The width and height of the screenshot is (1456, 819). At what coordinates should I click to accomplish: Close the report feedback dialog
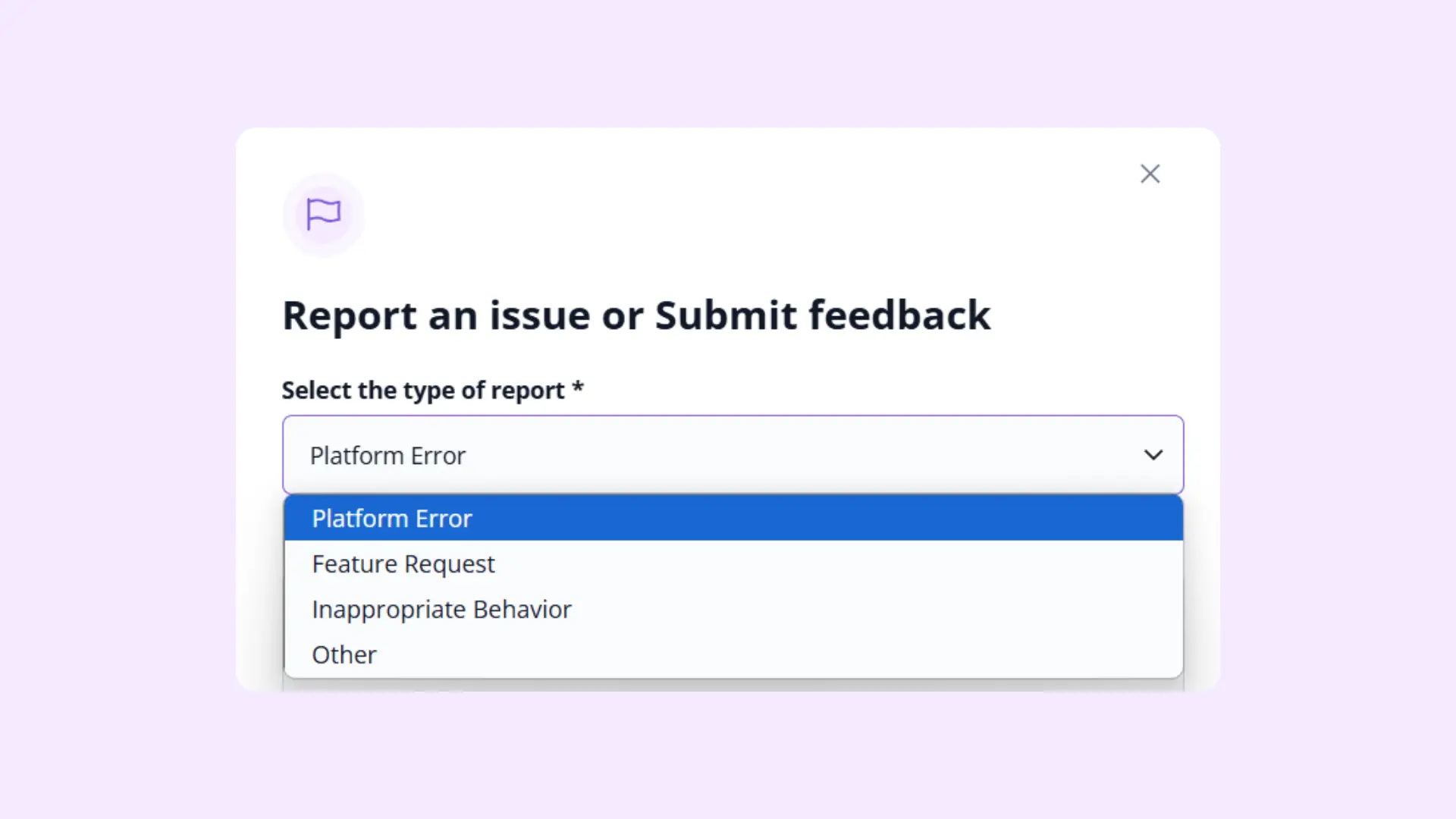coord(1150,174)
